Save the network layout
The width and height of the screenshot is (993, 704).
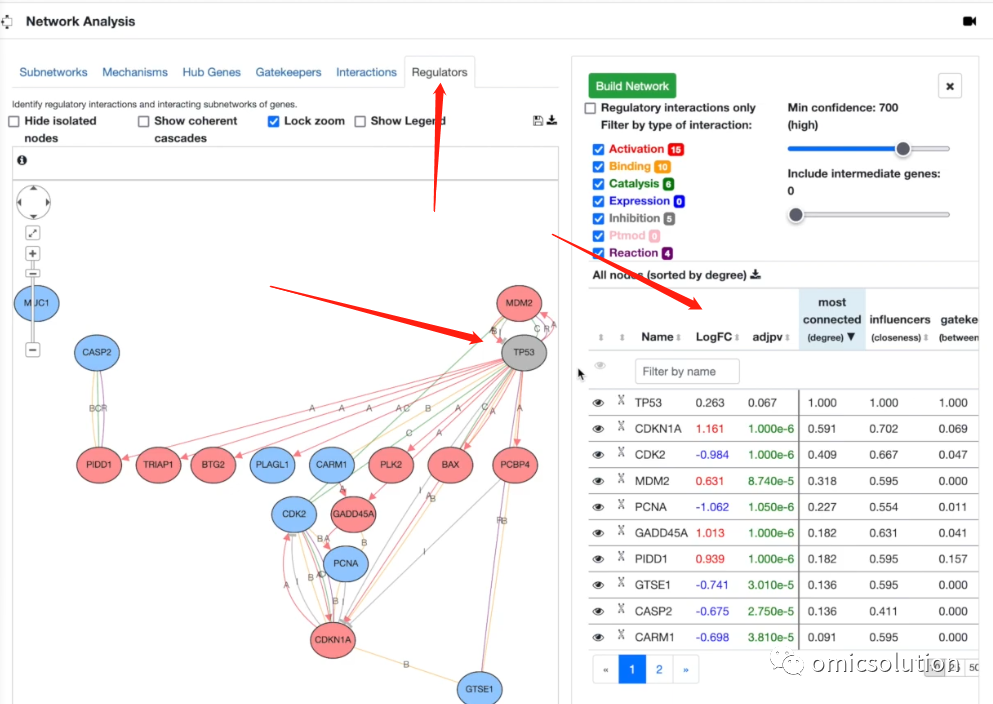pyautogui.click(x=538, y=120)
